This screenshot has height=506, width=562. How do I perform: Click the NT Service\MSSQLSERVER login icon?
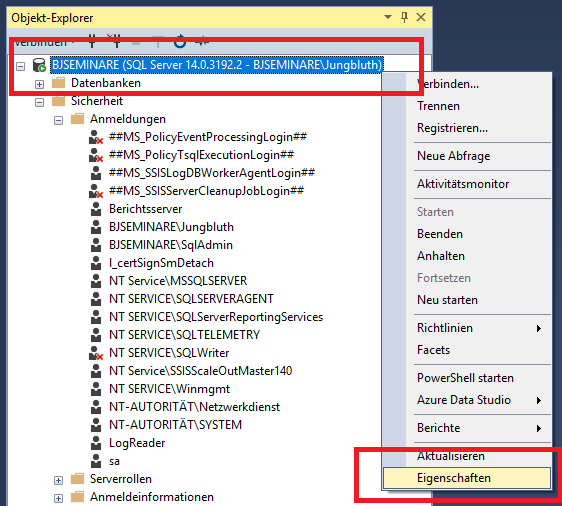click(96, 281)
